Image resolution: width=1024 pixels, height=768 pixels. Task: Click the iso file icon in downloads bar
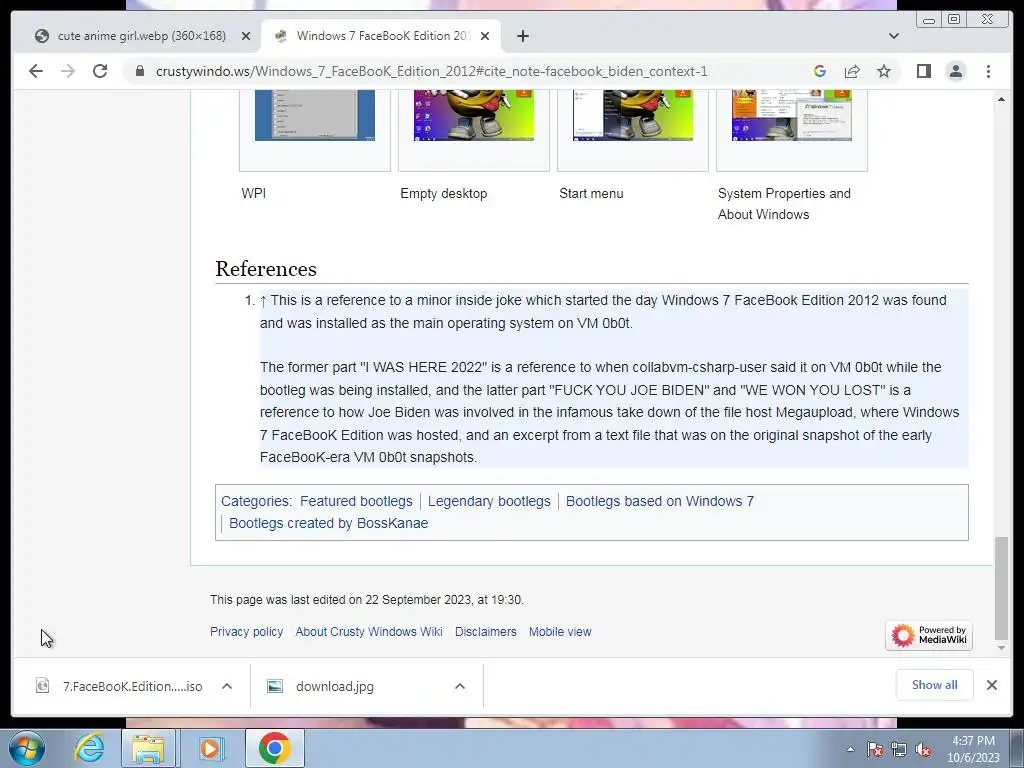click(42, 686)
